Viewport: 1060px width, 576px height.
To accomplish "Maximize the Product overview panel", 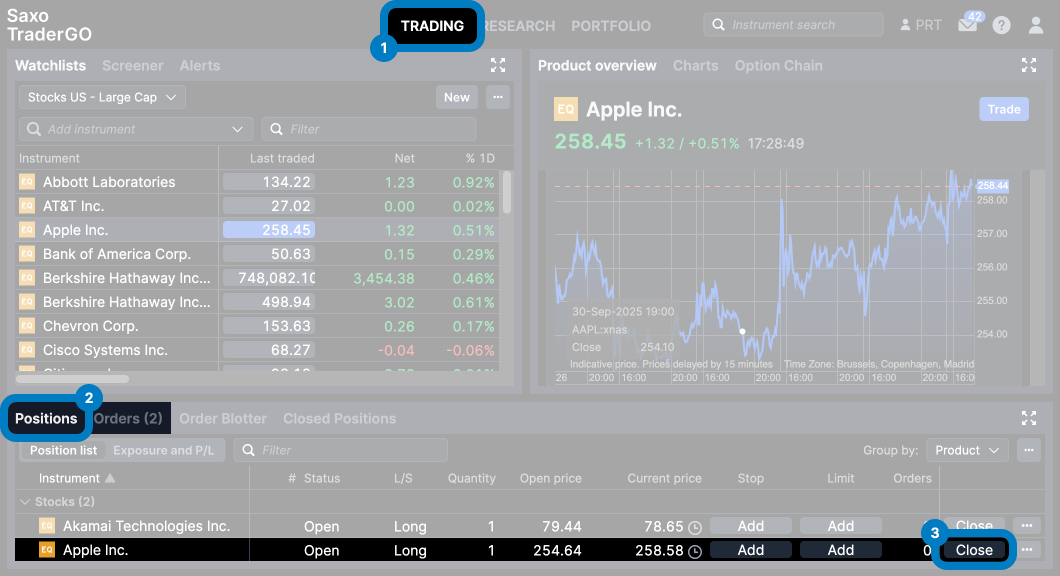I will pos(1028,66).
